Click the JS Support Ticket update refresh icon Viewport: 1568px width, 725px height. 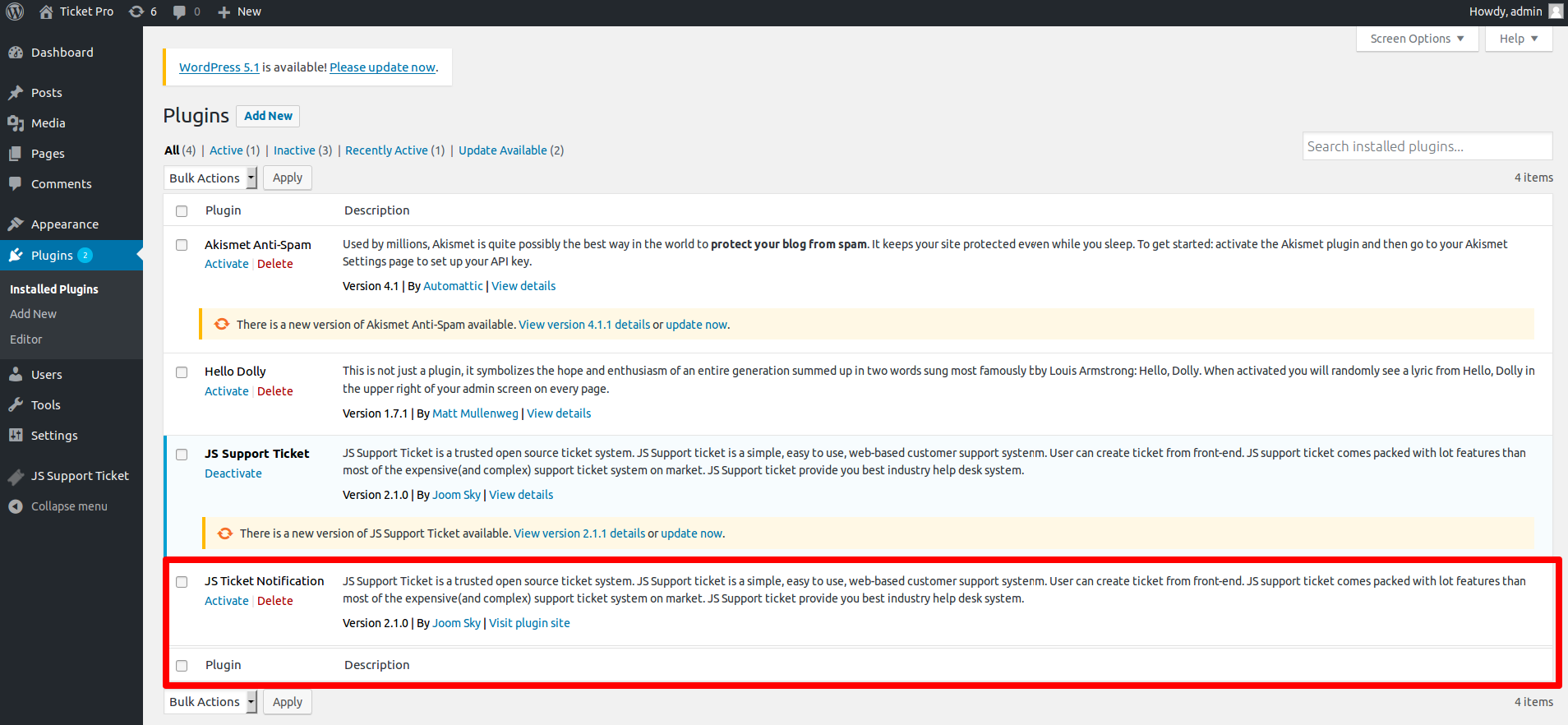tap(225, 533)
